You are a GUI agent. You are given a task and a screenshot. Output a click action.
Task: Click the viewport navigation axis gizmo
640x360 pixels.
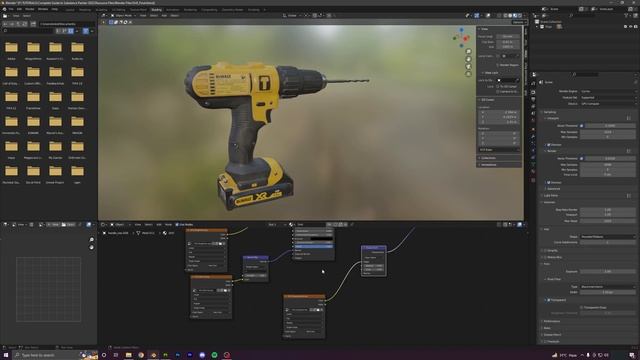pyautogui.click(x=461, y=37)
